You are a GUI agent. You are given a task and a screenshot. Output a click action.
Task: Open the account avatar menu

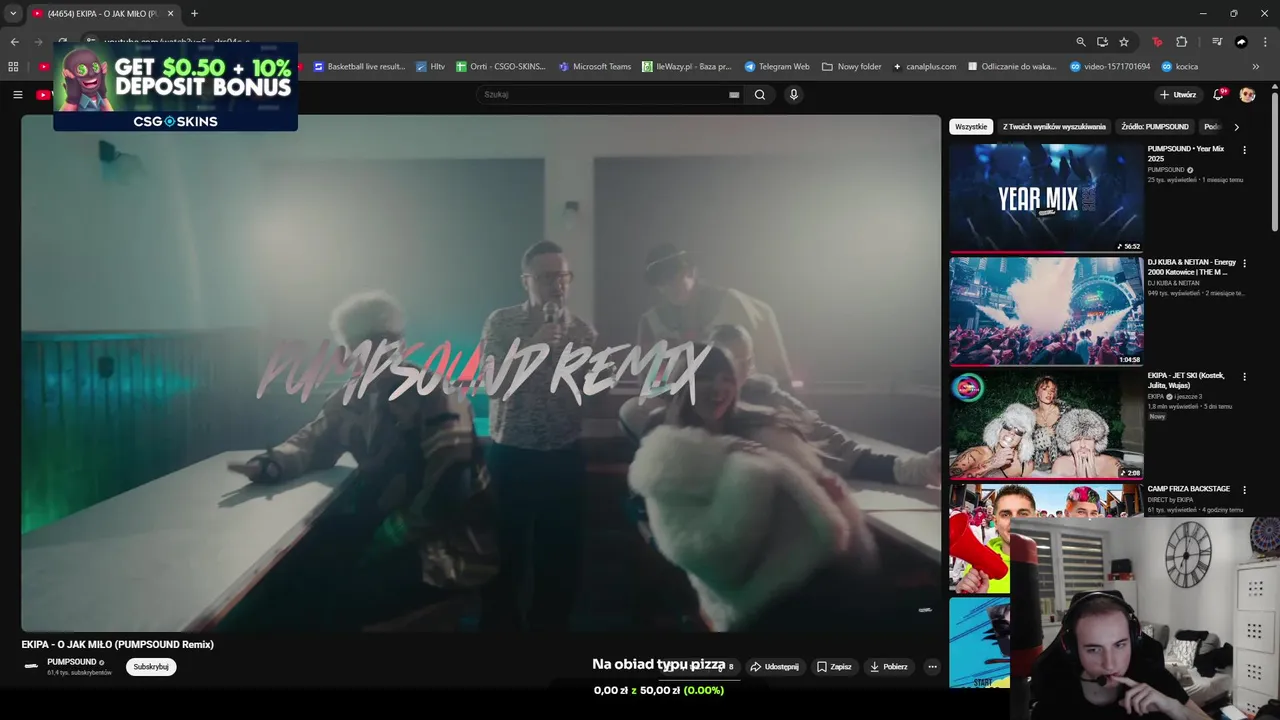(1247, 95)
